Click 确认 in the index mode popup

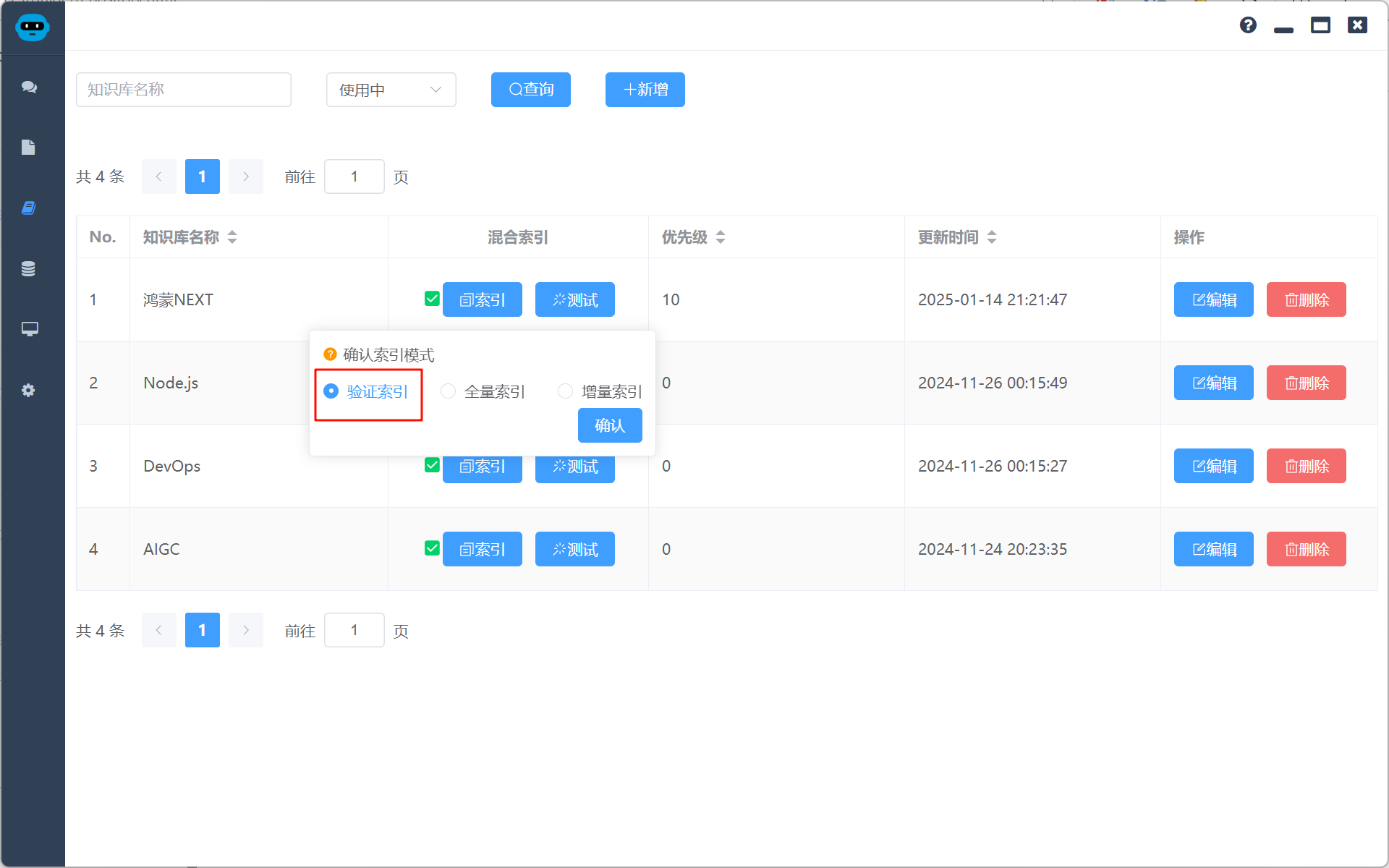[x=610, y=425]
